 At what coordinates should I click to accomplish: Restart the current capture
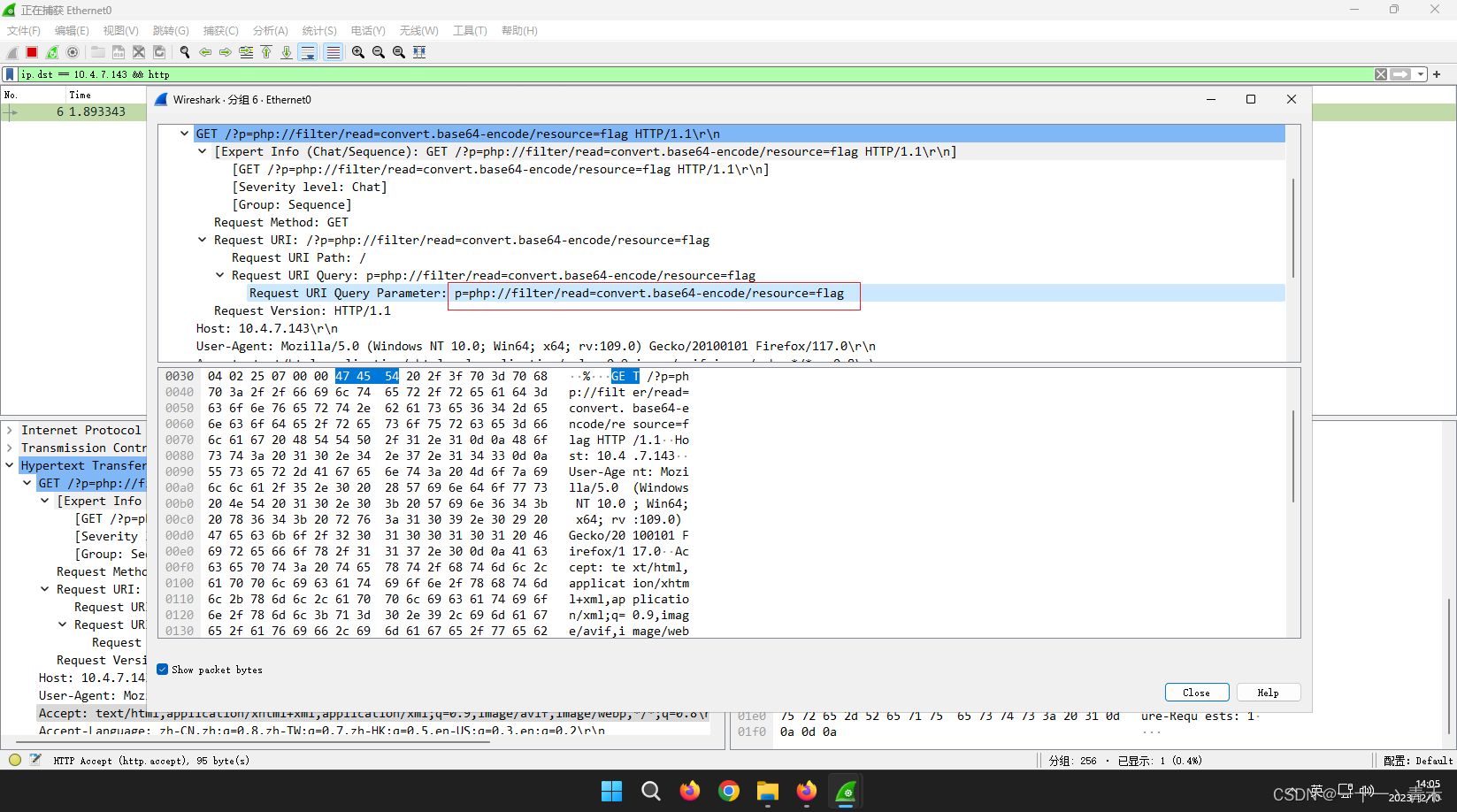tap(52, 52)
